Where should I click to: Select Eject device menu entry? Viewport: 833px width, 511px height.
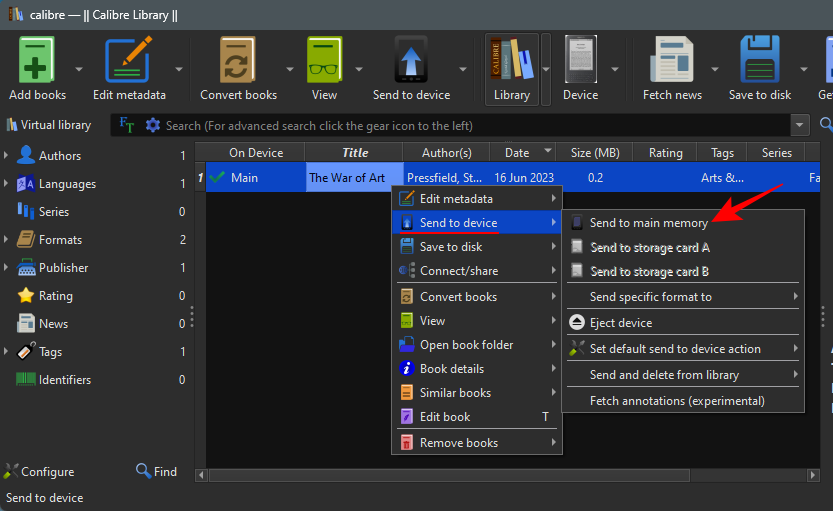tap(620, 323)
